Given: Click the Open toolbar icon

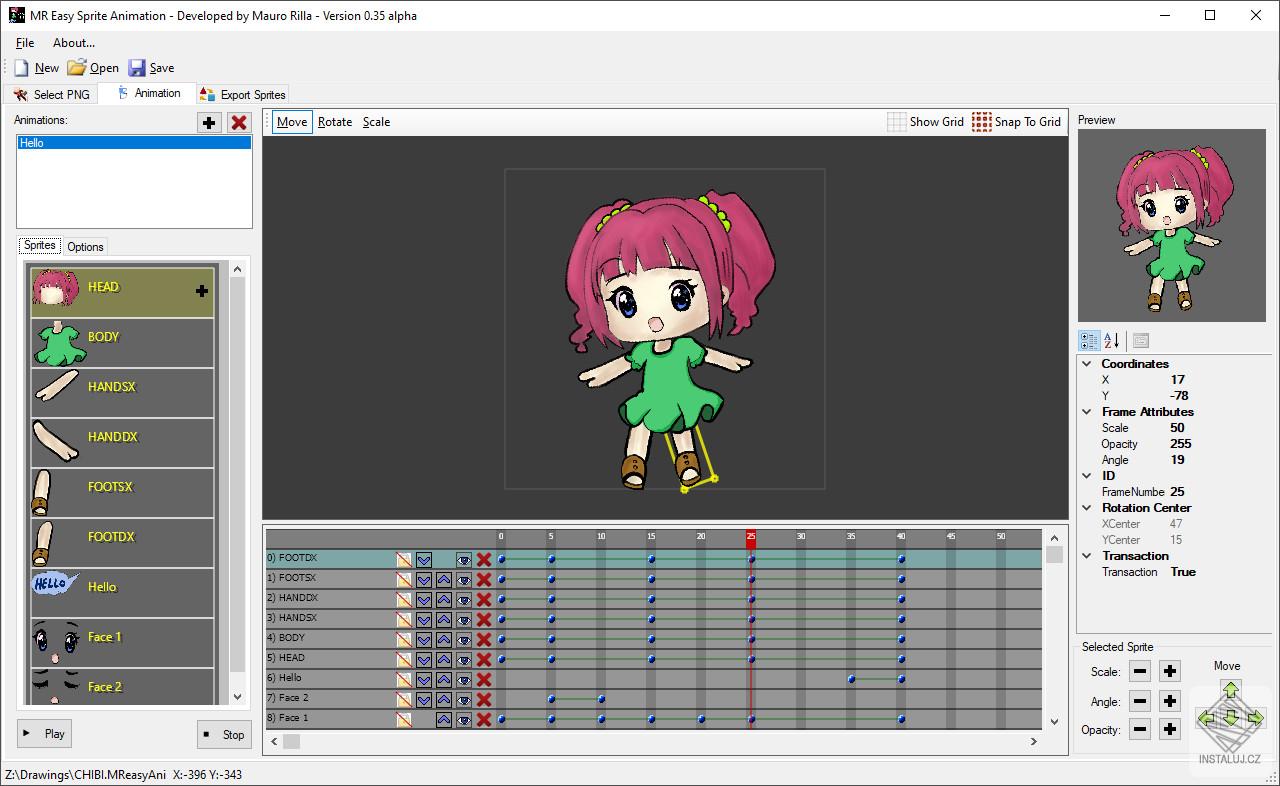Looking at the screenshot, I should click(77, 67).
